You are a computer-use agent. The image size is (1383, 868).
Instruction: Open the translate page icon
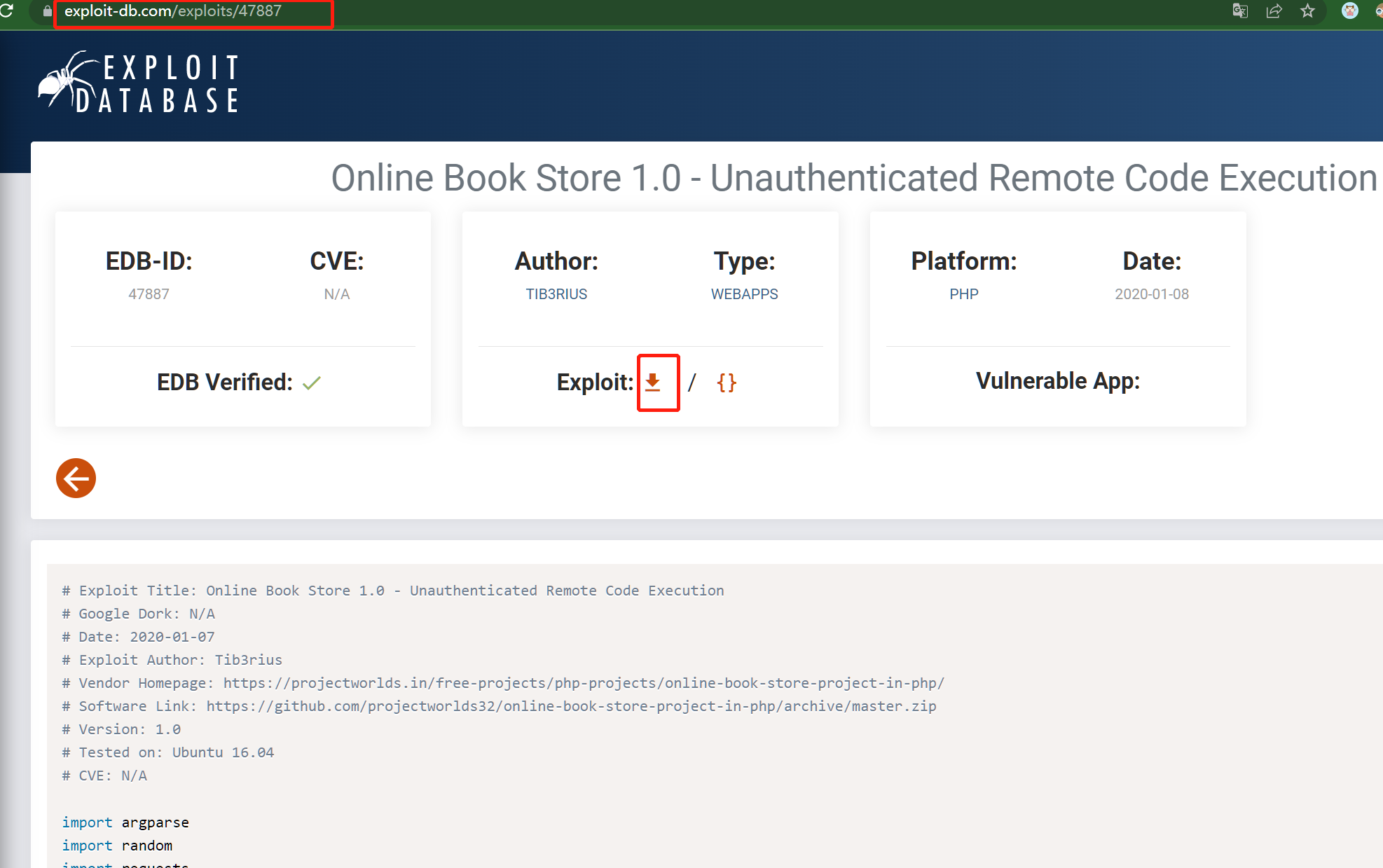[x=1239, y=11]
